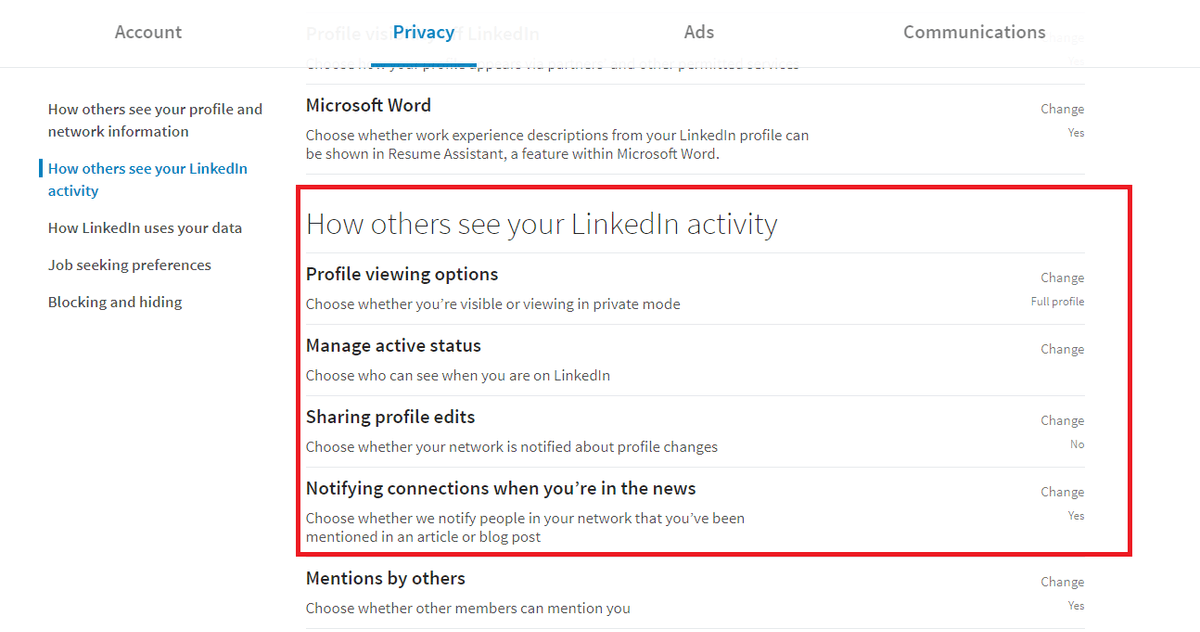
Task: Open 'How others see your profile and network information'
Action: click(155, 120)
